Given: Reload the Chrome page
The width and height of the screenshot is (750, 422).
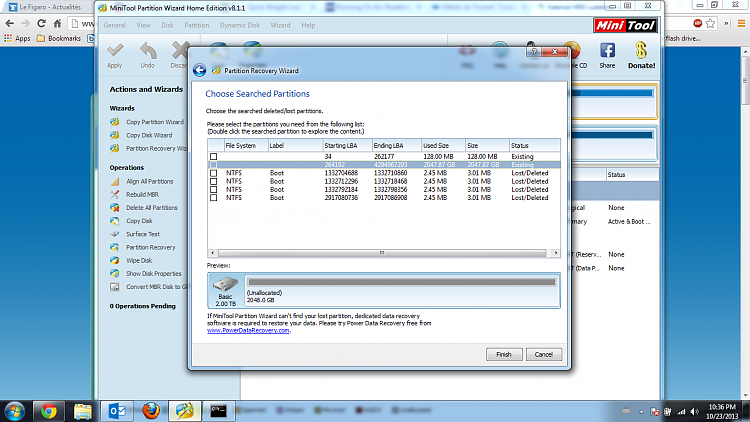Looking at the screenshot, I should (x=42, y=23).
